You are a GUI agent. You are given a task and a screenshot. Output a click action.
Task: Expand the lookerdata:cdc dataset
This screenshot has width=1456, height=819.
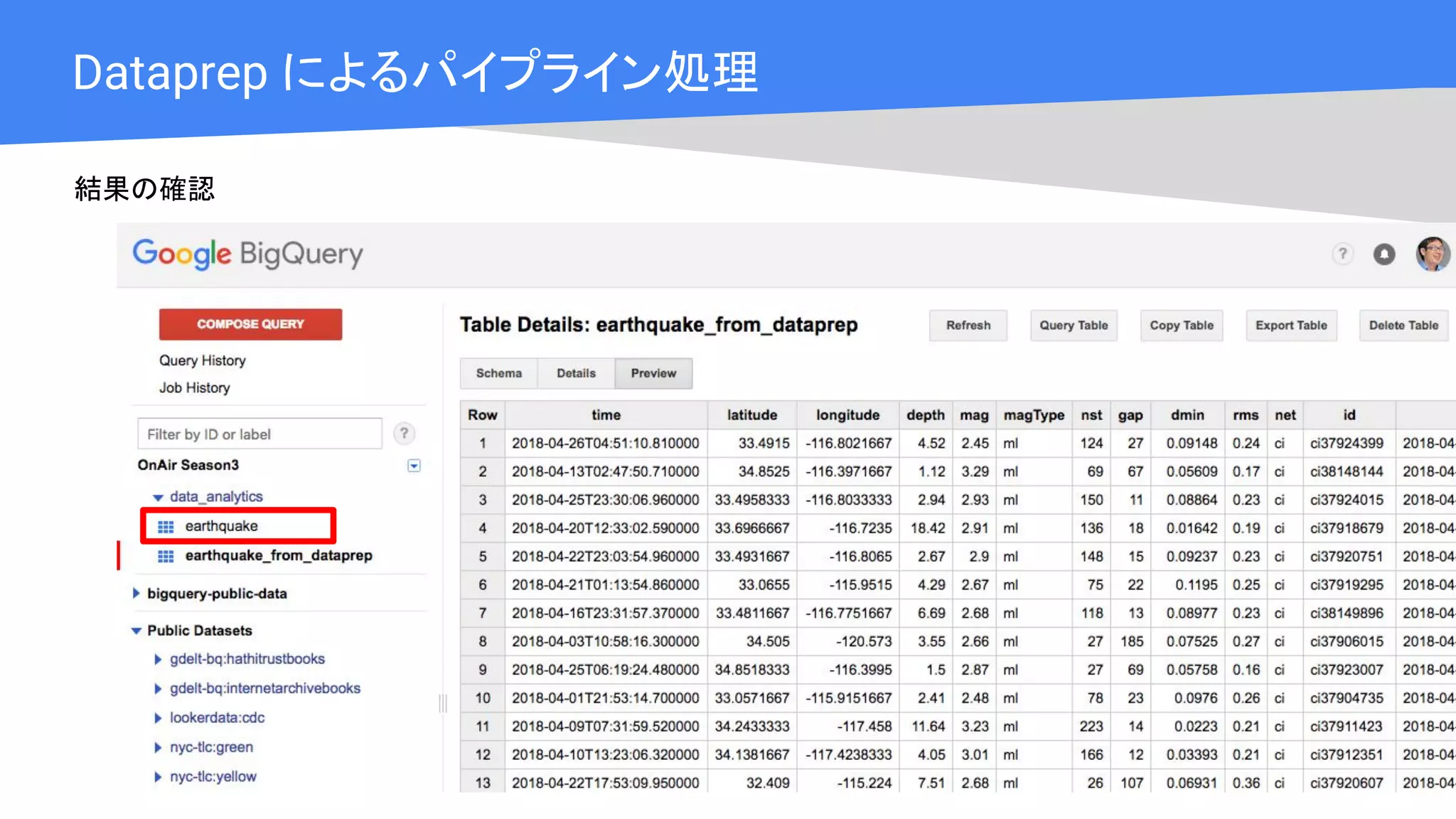click(x=158, y=718)
